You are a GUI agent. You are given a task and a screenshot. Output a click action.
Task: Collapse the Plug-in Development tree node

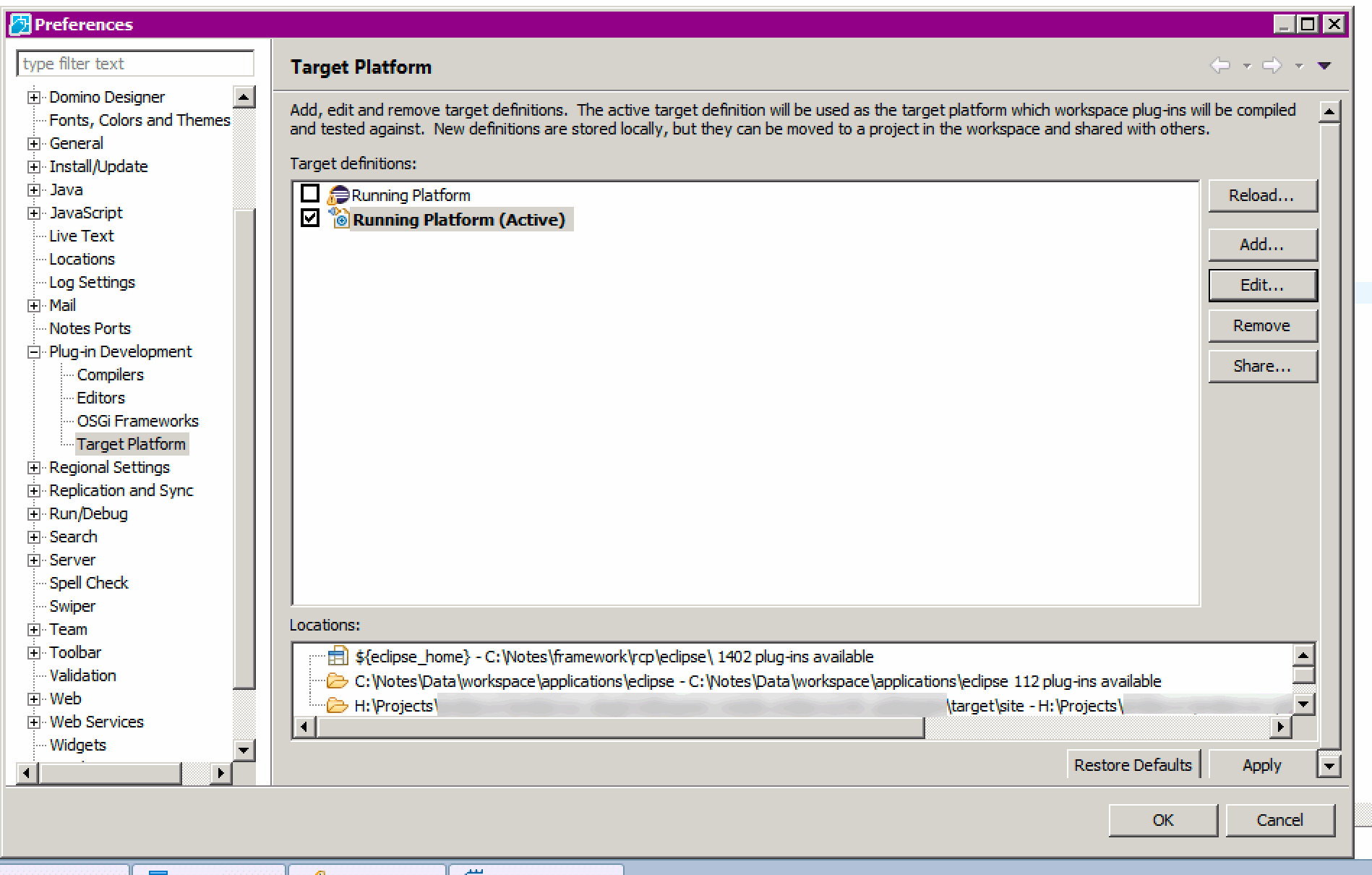point(33,351)
